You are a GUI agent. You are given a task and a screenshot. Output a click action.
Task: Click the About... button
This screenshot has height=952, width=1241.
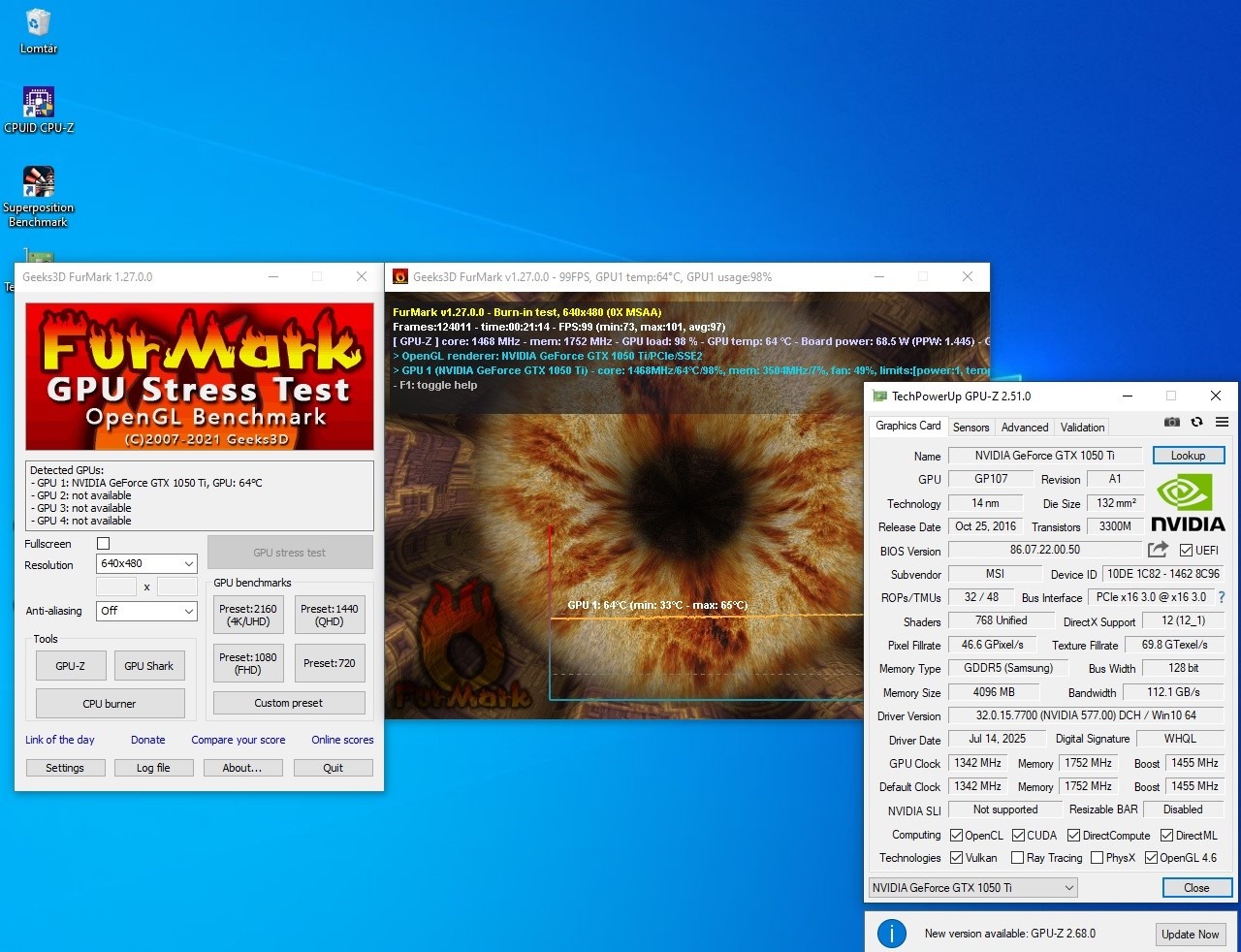click(242, 768)
